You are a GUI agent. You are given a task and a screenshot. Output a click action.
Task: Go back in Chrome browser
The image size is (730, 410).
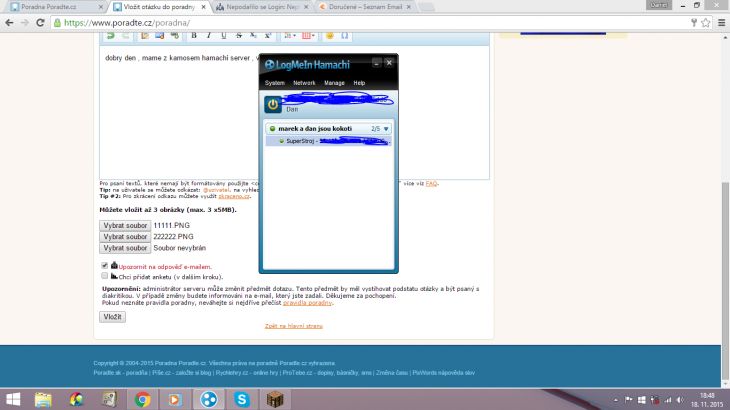(9, 22)
